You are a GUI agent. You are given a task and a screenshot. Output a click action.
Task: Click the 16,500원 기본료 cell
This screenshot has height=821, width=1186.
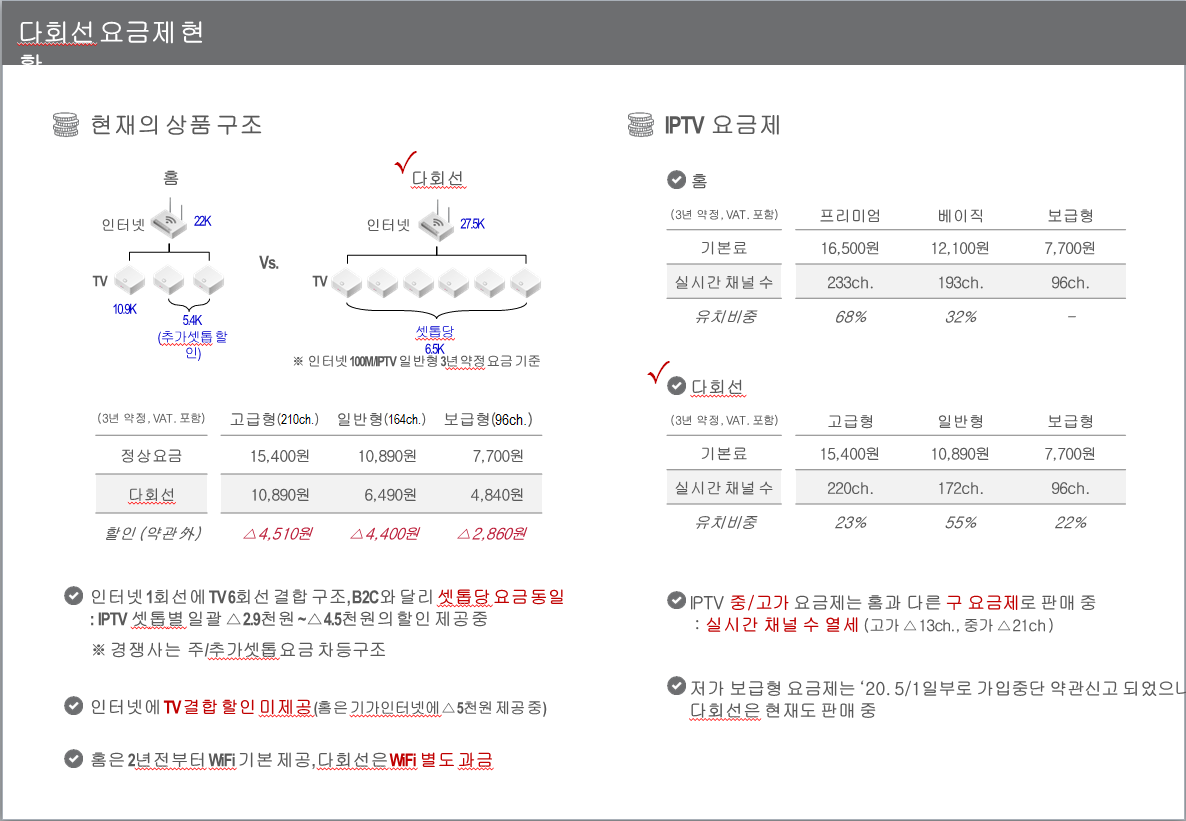point(850,248)
